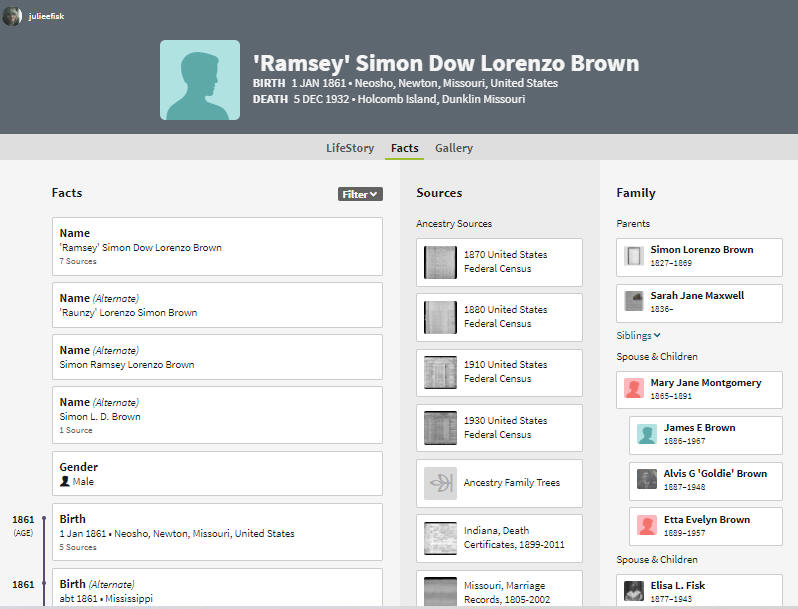Image resolution: width=798 pixels, height=609 pixels.
Task: Open the Ancestry Family Trees source
Action: pos(499,483)
